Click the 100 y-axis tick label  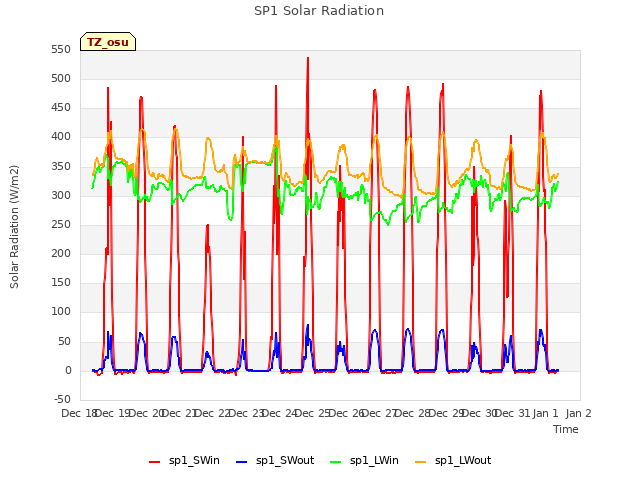pyautogui.click(x=61, y=311)
